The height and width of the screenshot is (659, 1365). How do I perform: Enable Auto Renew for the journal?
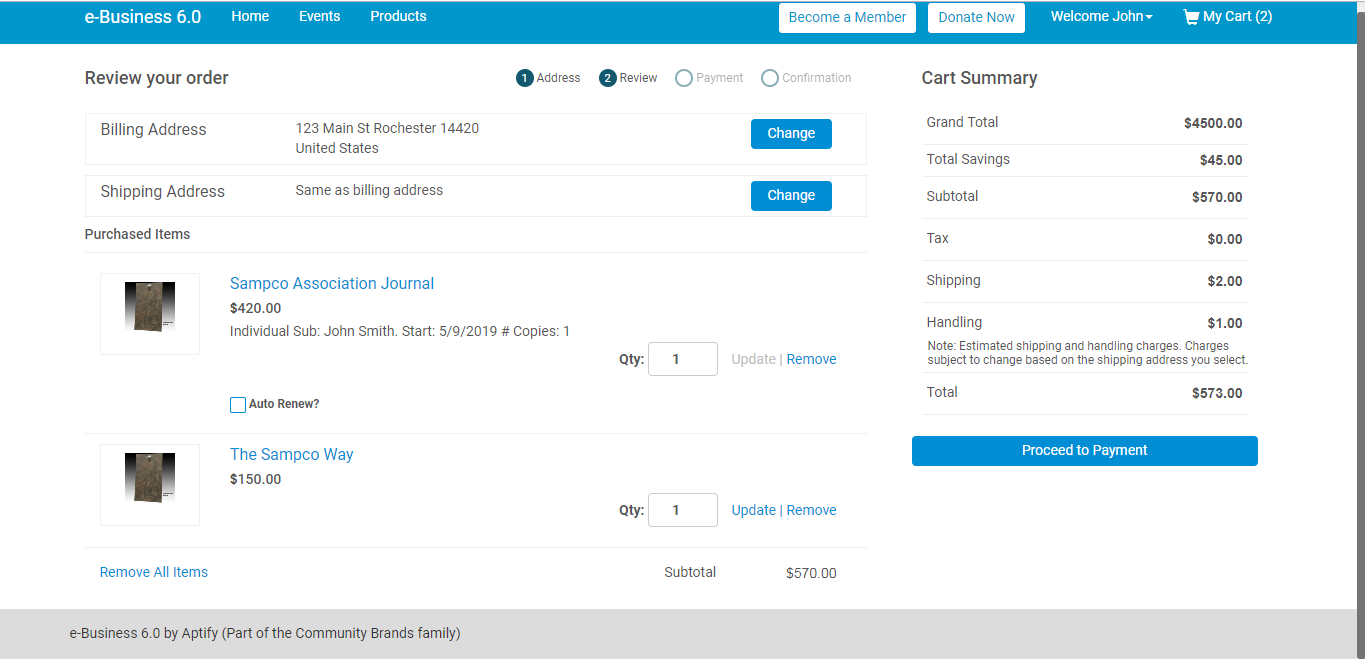coord(238,404)
